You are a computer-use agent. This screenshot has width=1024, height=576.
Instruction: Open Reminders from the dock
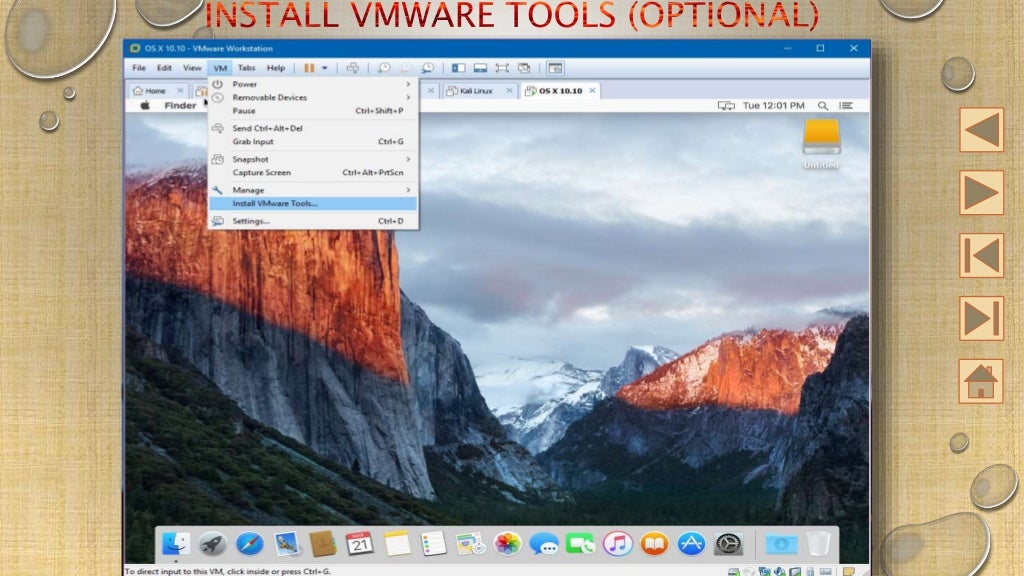(434, 543)
